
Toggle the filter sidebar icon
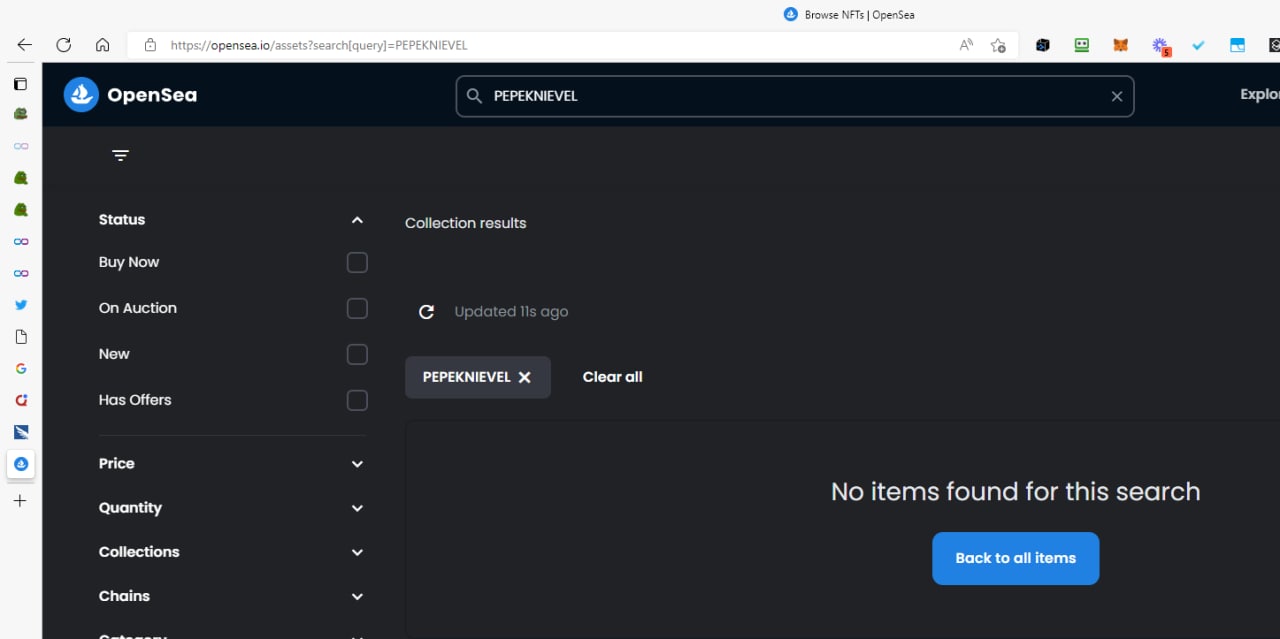click(121, 155)
